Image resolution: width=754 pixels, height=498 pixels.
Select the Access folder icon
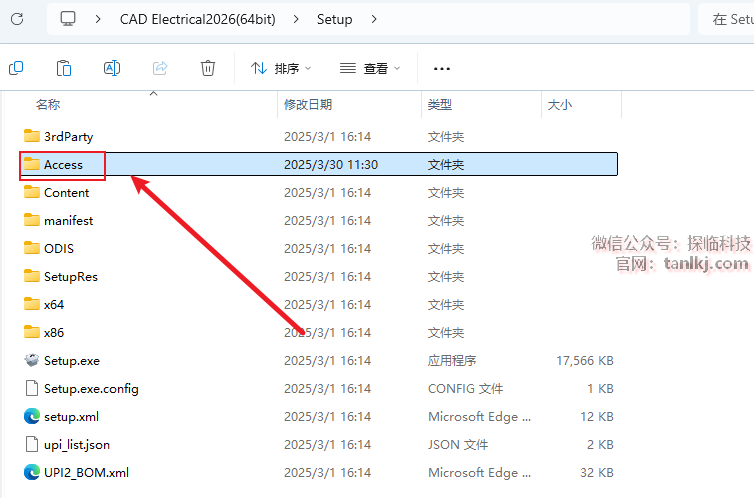(32, 164)
